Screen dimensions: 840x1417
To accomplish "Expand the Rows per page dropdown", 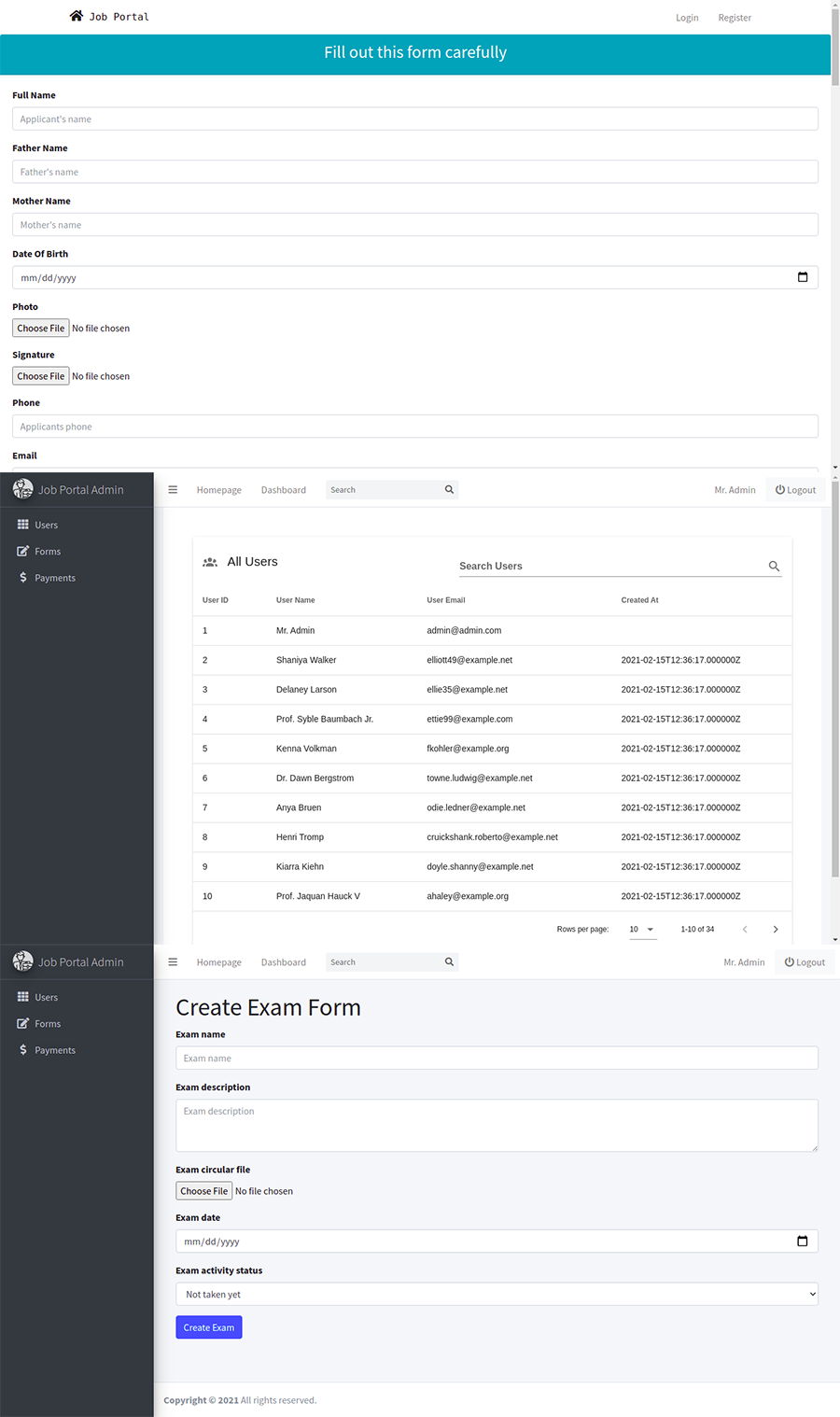I will [642, 930].
